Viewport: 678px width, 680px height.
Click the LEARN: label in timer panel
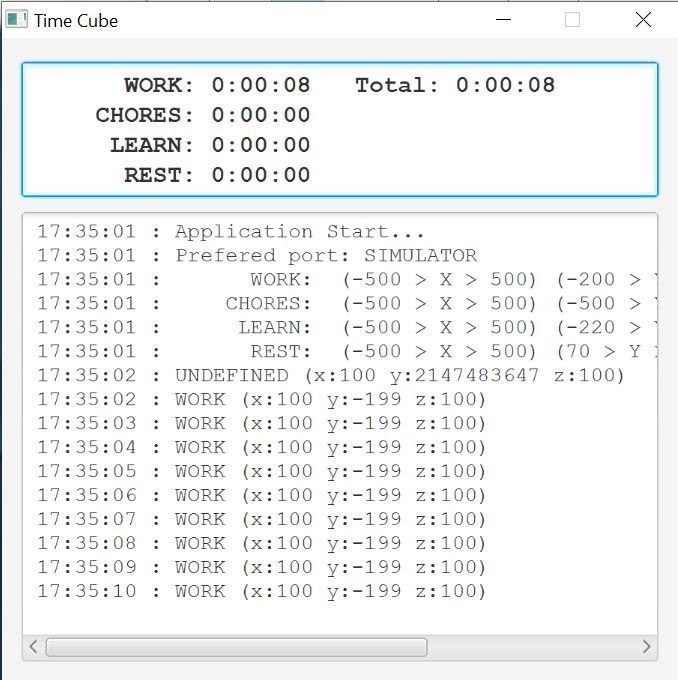click(152, 145)
